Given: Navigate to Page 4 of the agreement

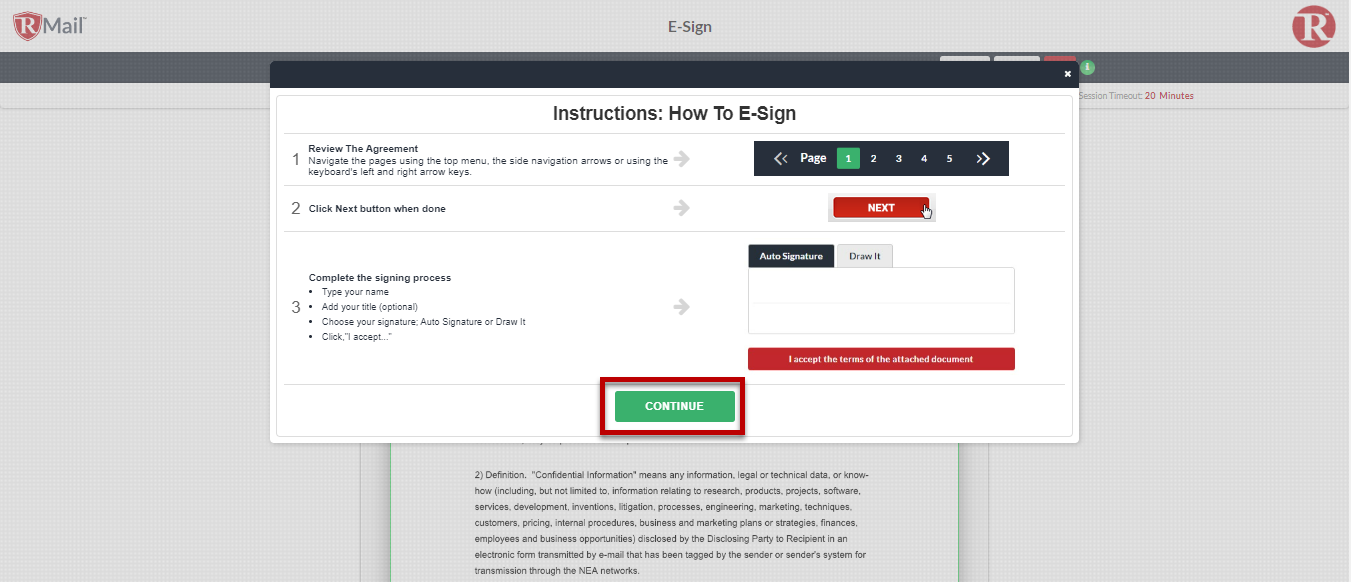Looking at the screenshot, I should (x=923, y=157).
